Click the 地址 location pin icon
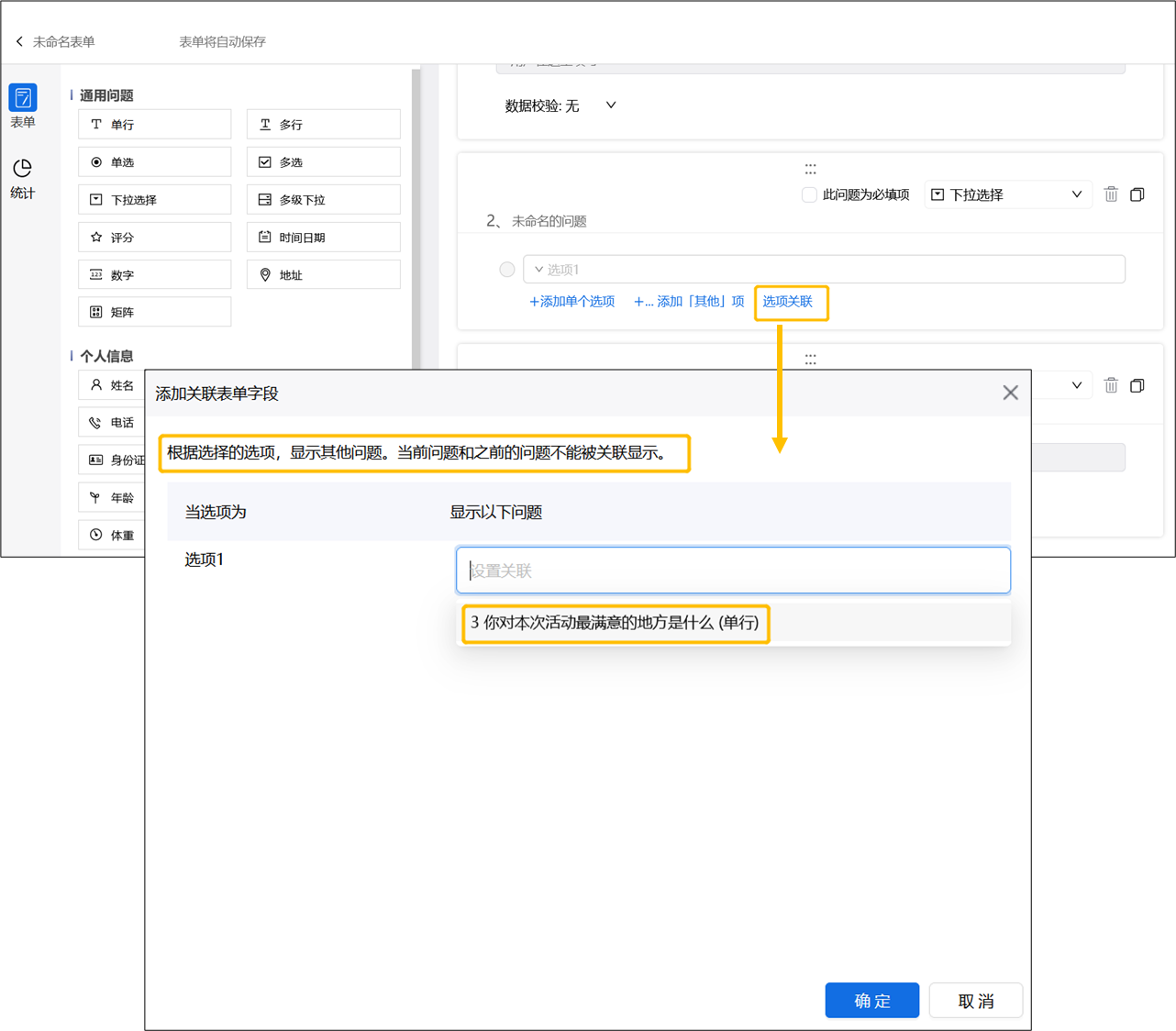Screen dimensions: 1176x1031 tap(265, 274)
